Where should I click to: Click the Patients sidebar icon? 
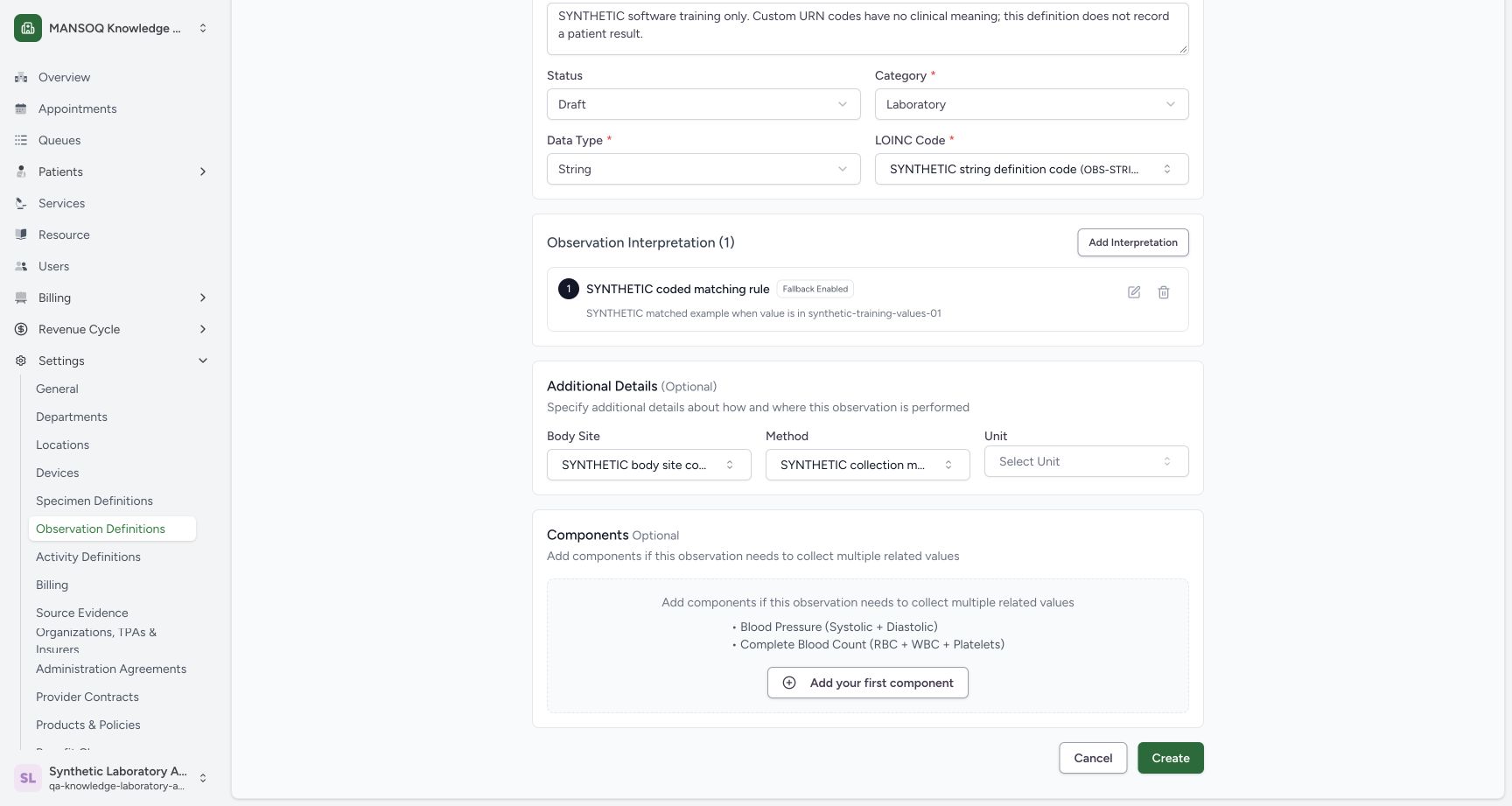[21, 172]
